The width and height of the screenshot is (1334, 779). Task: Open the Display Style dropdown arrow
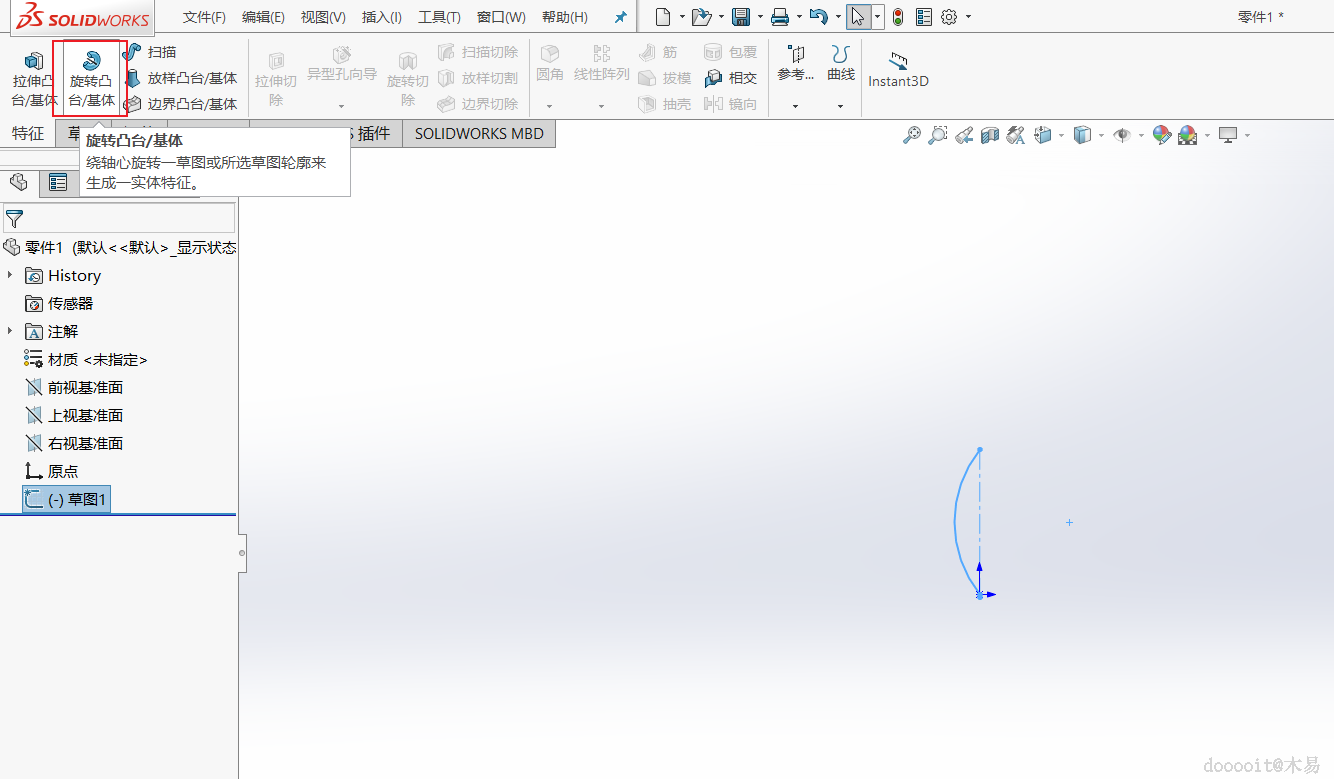(1101, 136)
